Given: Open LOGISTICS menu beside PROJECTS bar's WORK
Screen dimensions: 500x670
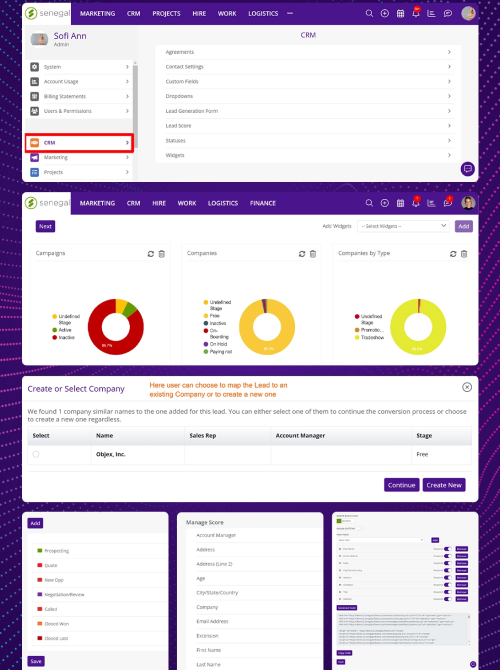Looking at the screenshot, I should click(263, 14).
